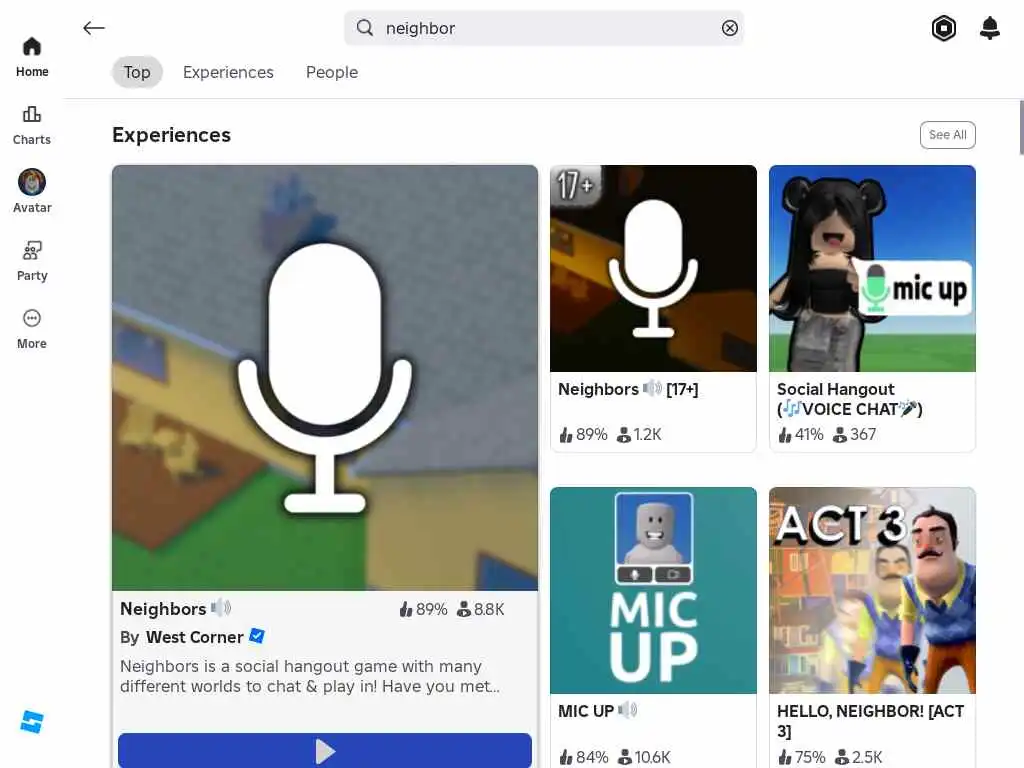This screenshot has height=768, width=1024.
Task: Select the Top tab
Action: (137, 72)
